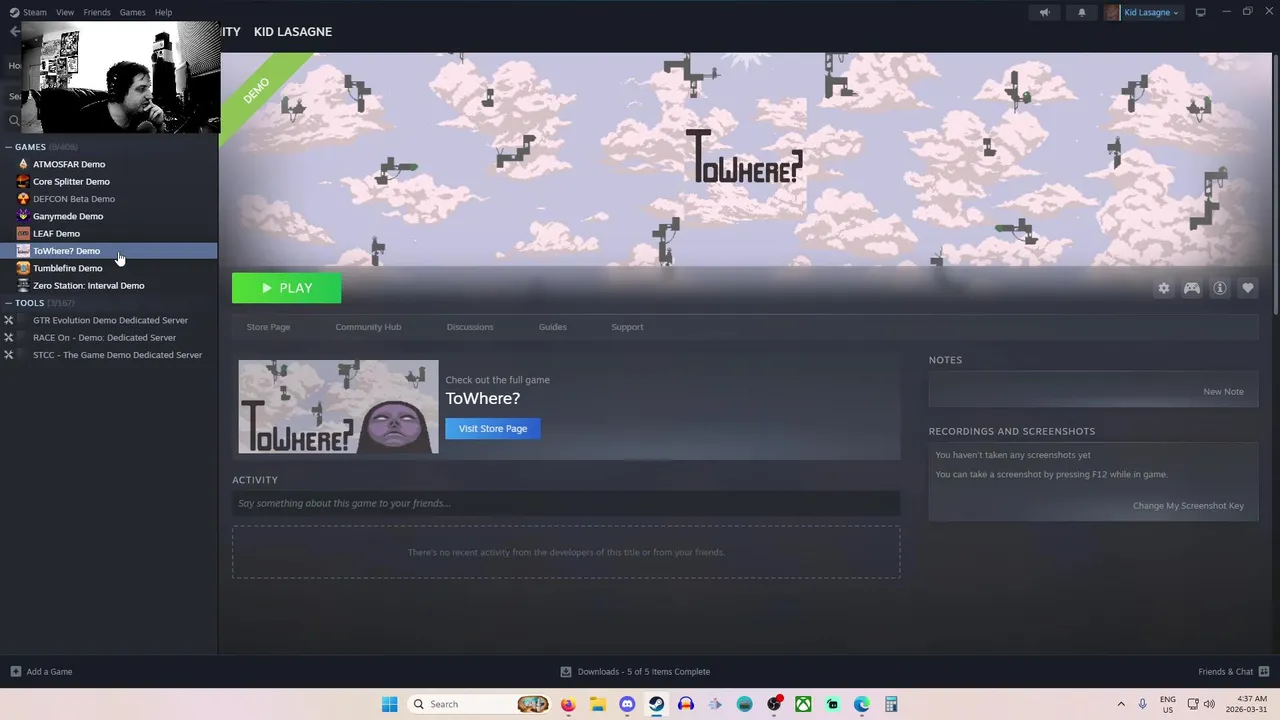The image size is (1280, 720).
Task: Open the notifications bell
Action: click(x=1081, y=12)
